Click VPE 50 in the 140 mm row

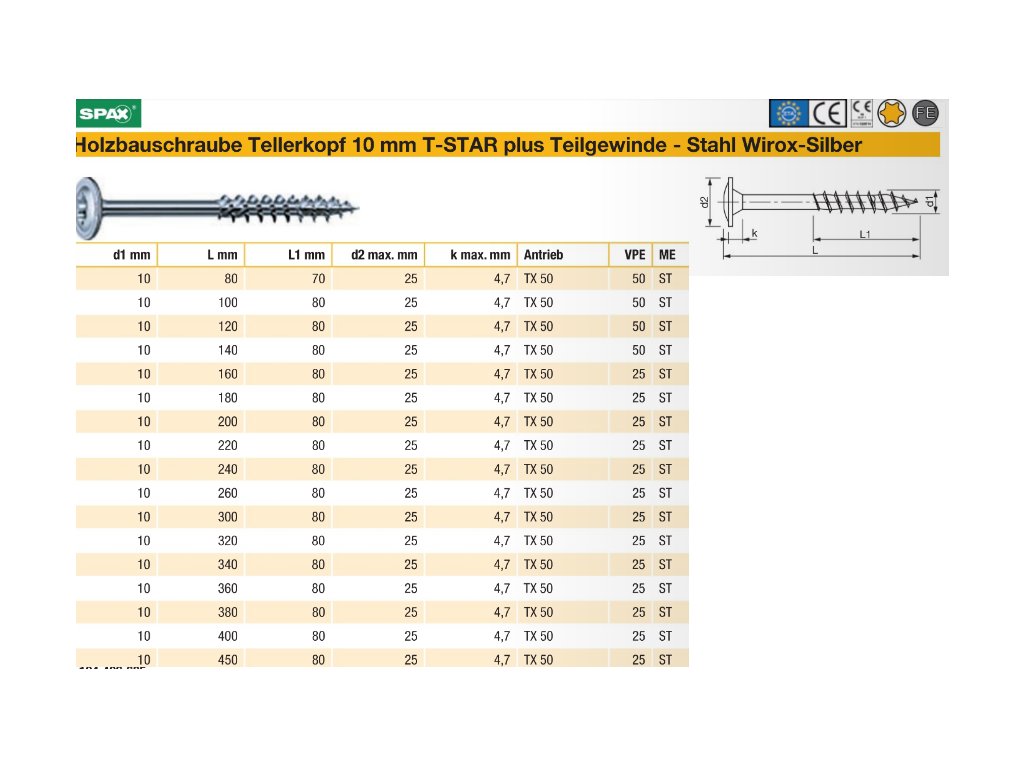pyautogui.click(x=639, y=350)
